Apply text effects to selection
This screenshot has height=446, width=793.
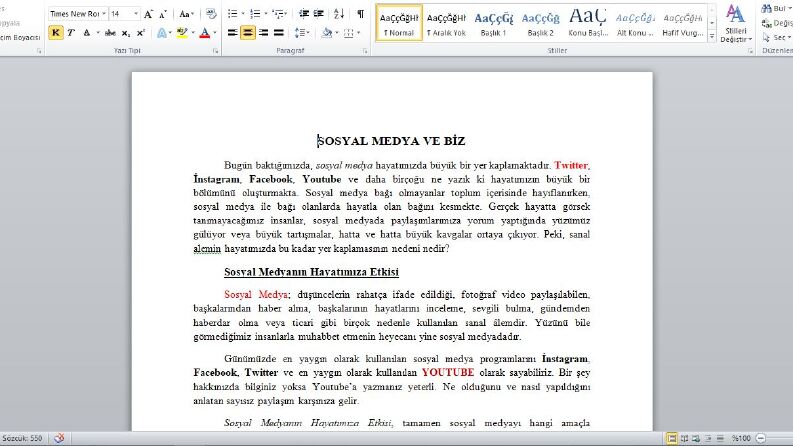point(161,33)
